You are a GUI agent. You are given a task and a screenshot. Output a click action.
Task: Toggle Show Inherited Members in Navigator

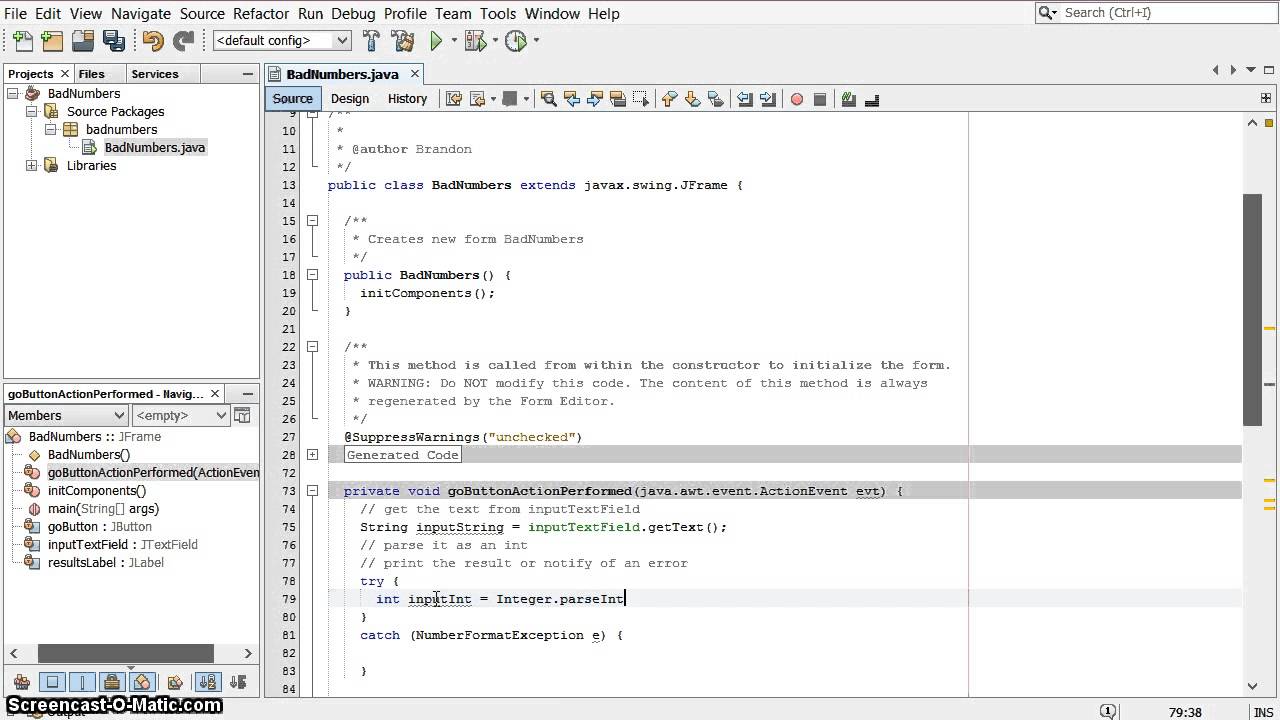pyautogui.click(x=22, y=682)
